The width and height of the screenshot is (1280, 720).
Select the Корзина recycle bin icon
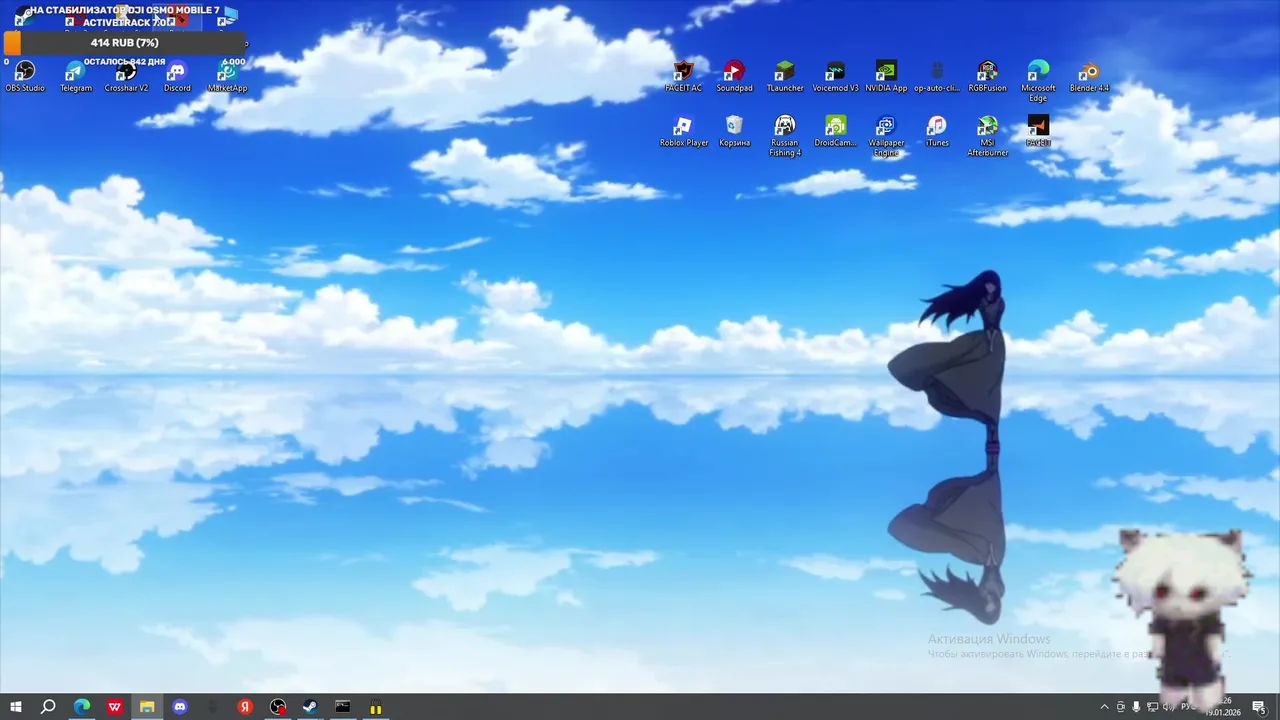point(734,131)
